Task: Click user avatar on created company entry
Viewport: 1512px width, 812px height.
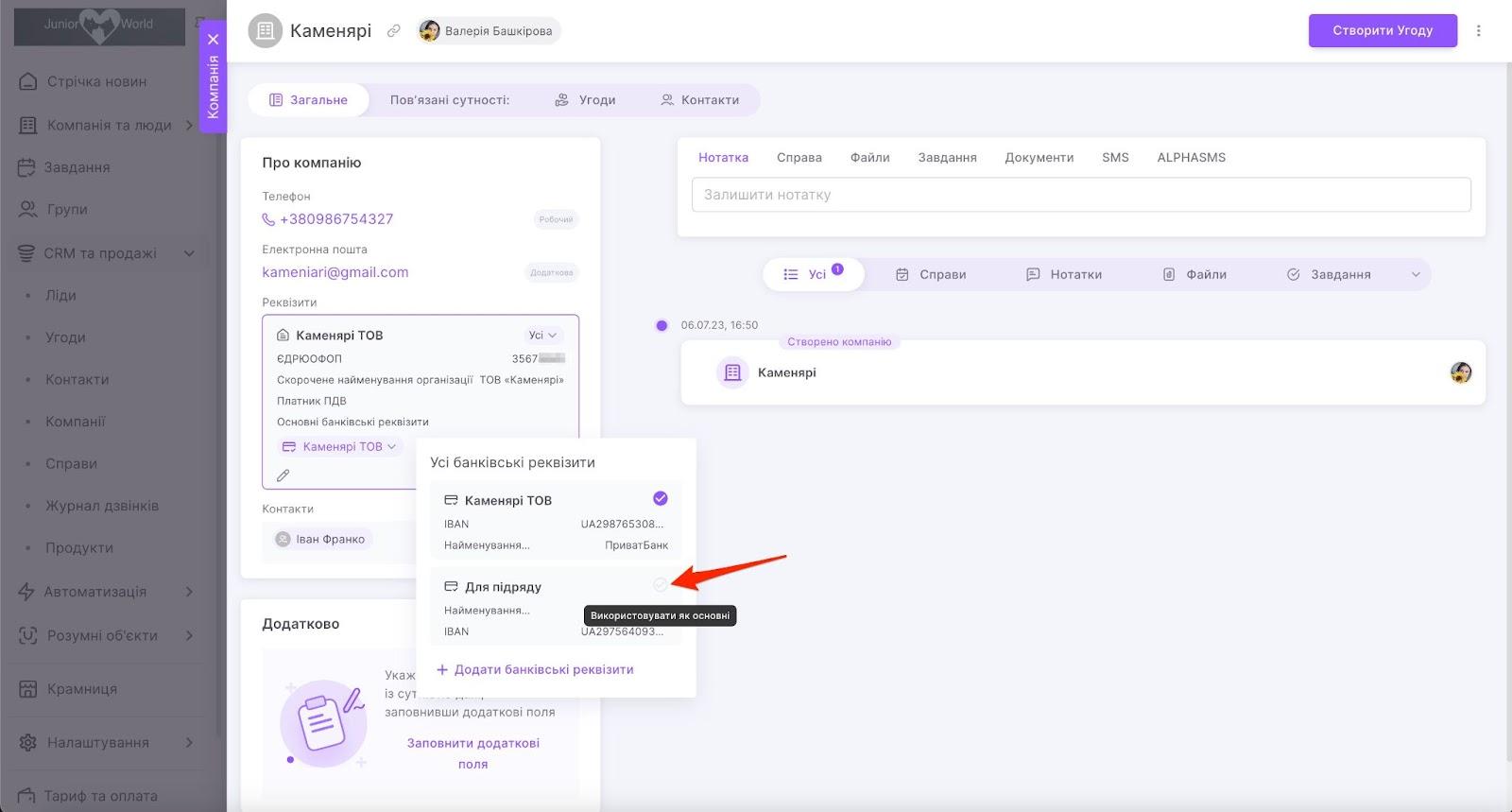Action: (x=1460, y=372)
